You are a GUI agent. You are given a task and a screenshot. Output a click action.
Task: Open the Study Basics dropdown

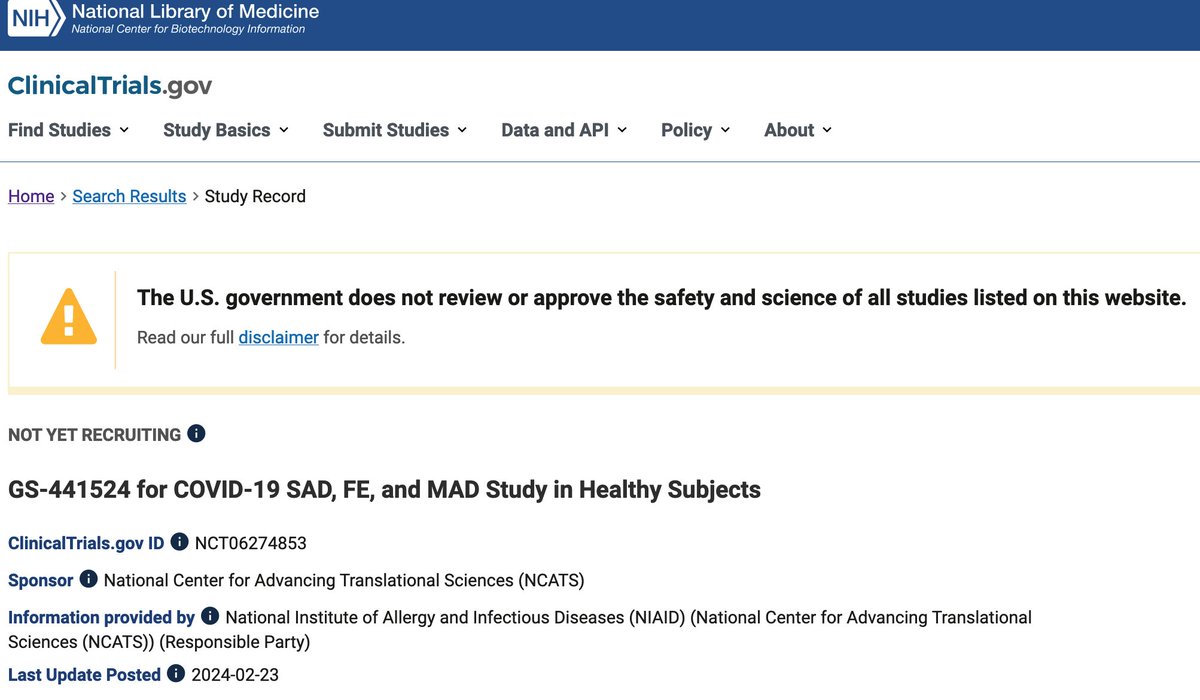[226, 130]
